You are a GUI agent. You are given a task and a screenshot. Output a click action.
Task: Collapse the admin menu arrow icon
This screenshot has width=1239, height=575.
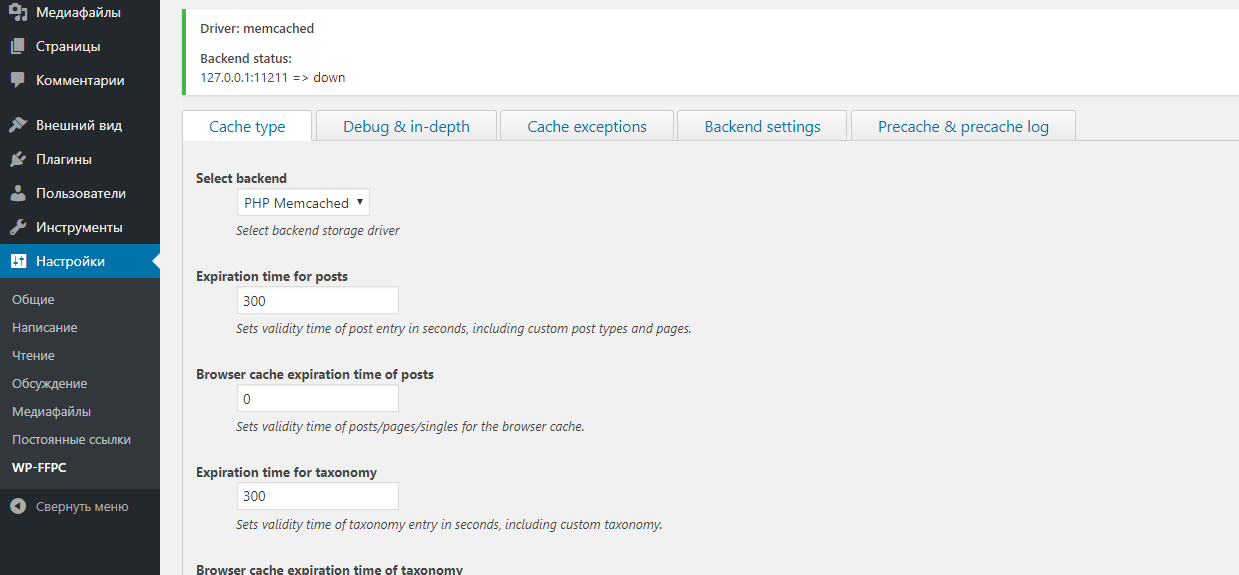18,507
